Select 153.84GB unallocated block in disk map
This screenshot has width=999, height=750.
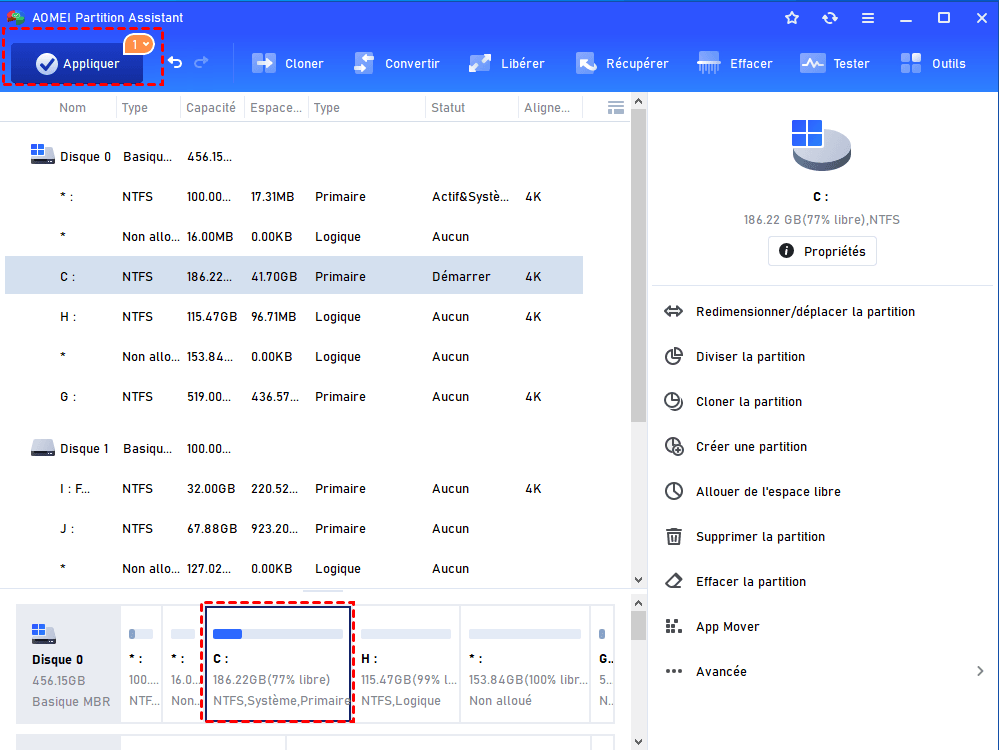525,663
